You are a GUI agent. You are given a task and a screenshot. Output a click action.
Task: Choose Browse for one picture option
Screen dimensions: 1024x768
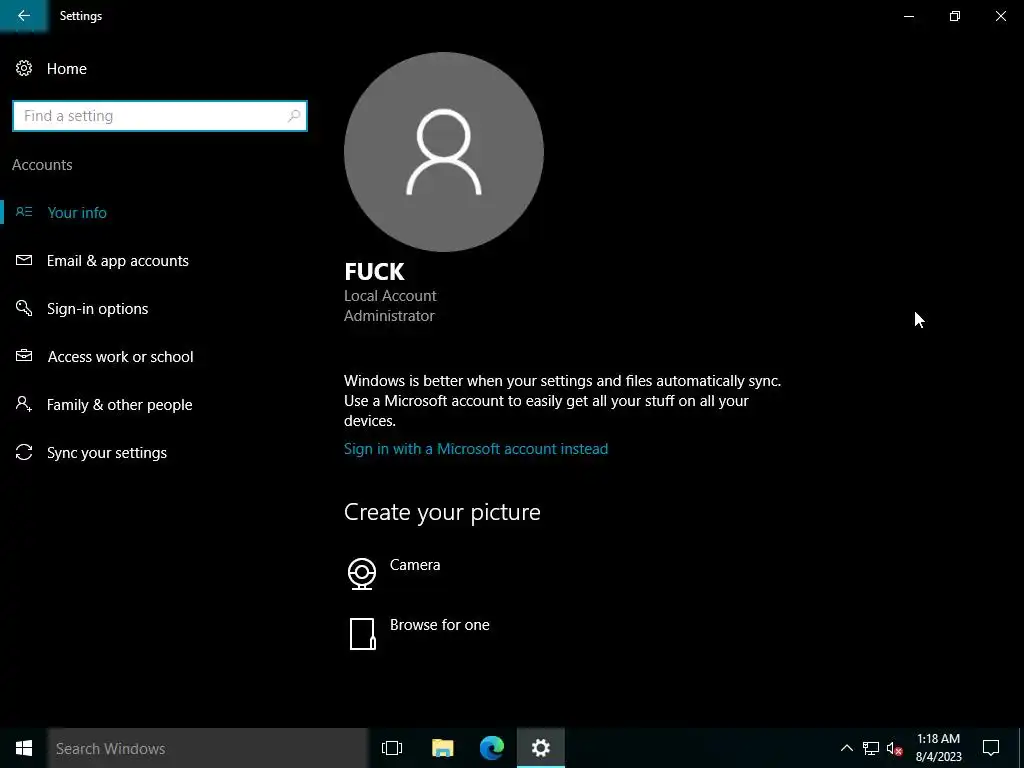pyautogui.click(x=440, y=625)
